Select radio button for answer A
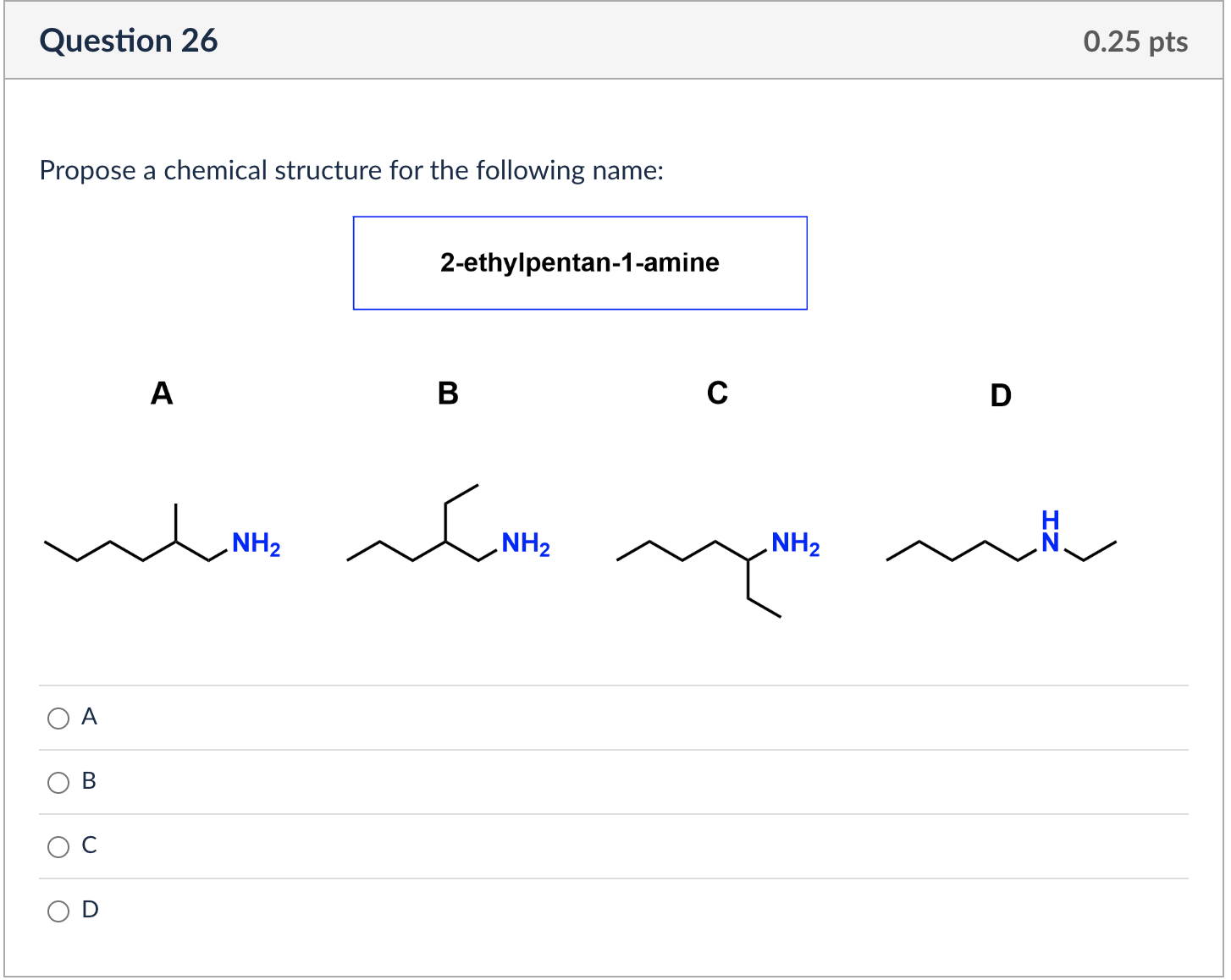This screenshot has height=980, width=1231. point(58,718)
